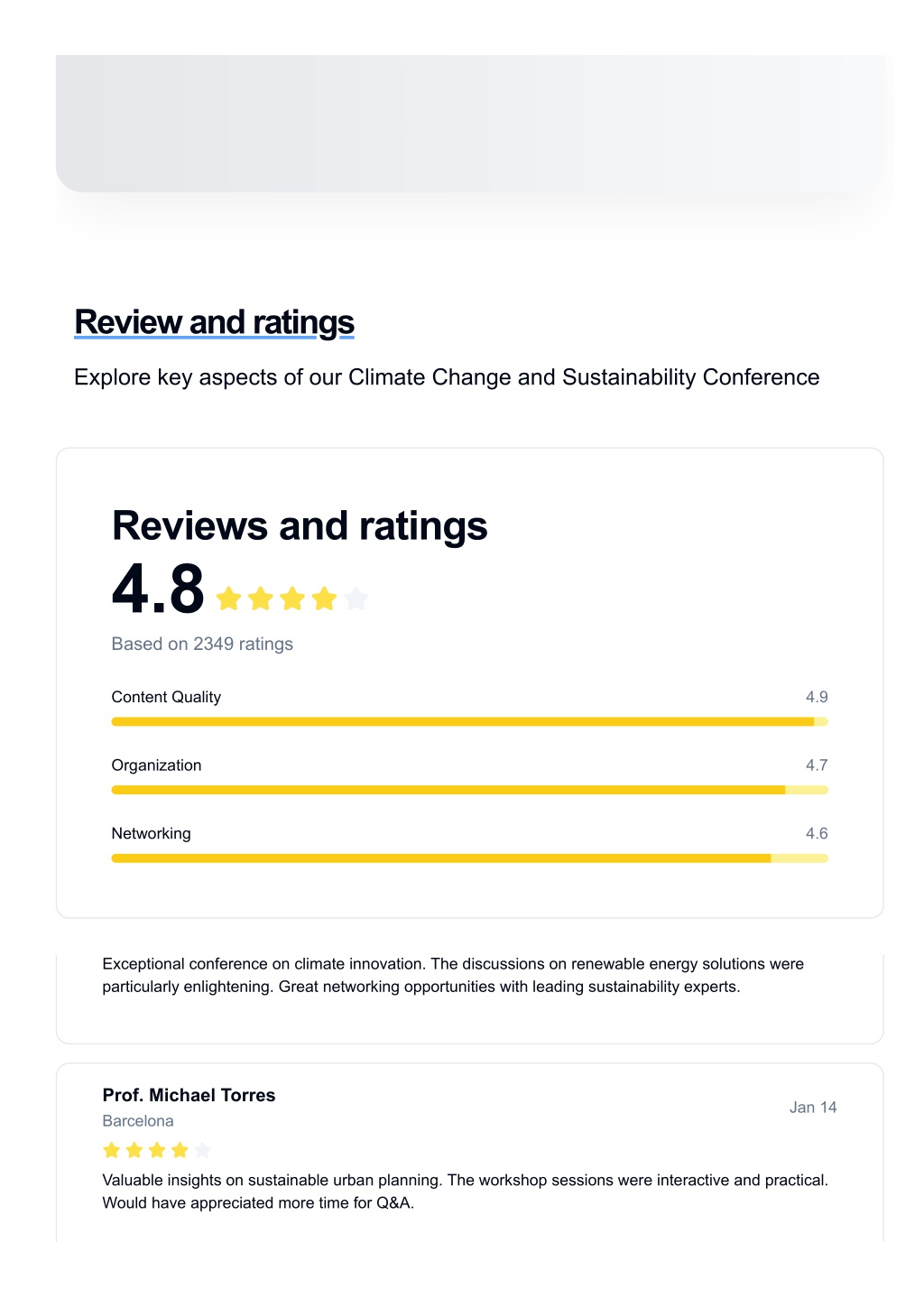Click the empty fifth star of overall rating
Image resolution: width=924 pixels, height=1308 pixels.
point(356,598)
